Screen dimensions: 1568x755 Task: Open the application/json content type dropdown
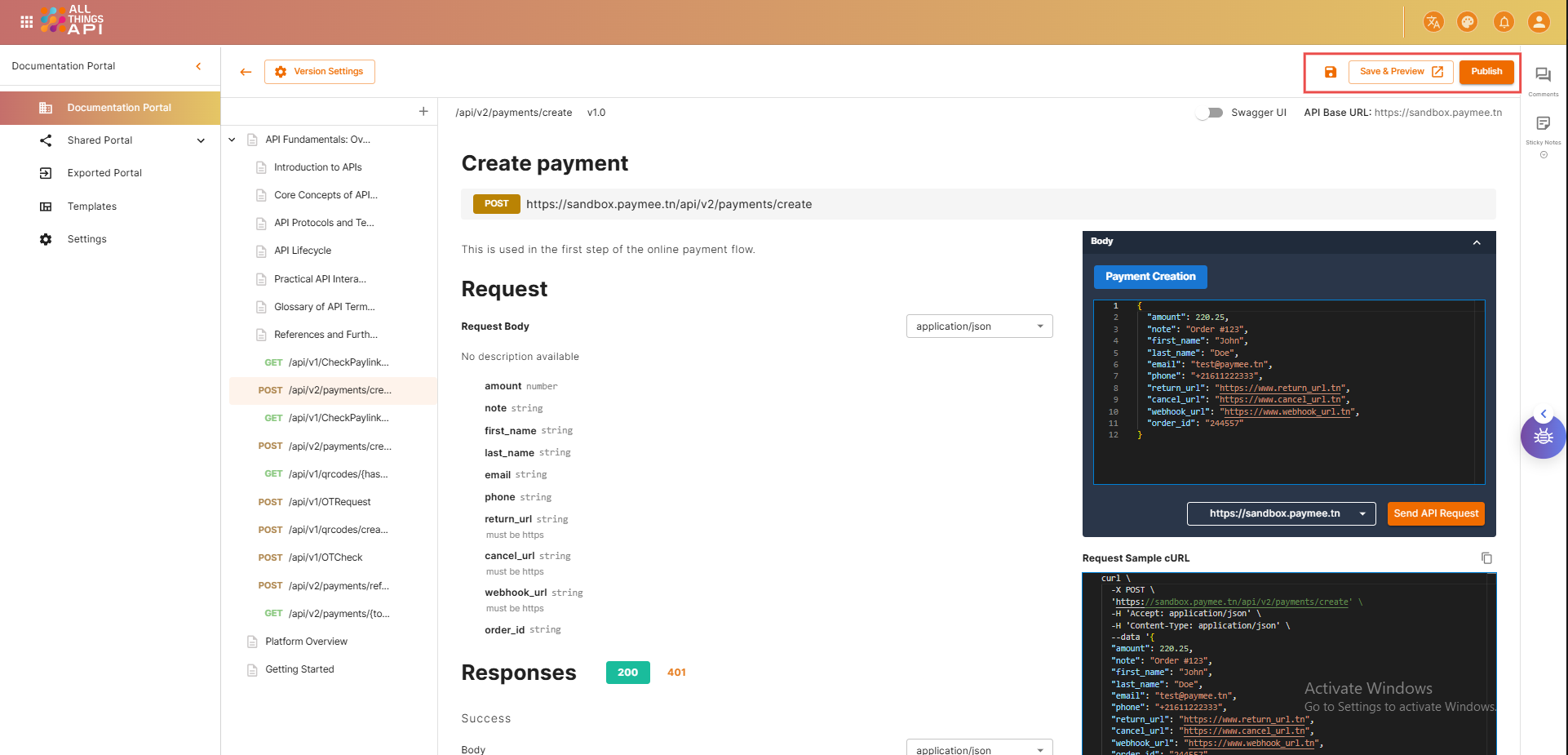(x=979, y=326)
